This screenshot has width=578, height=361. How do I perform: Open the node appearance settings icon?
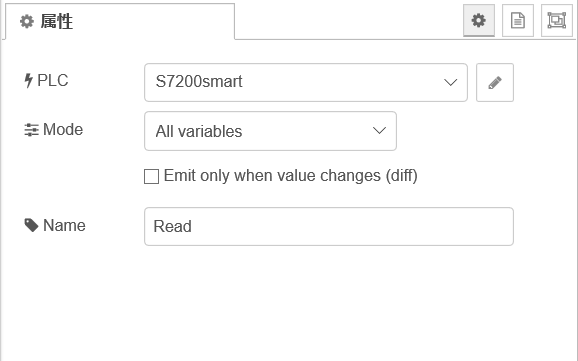pos(557,21)
